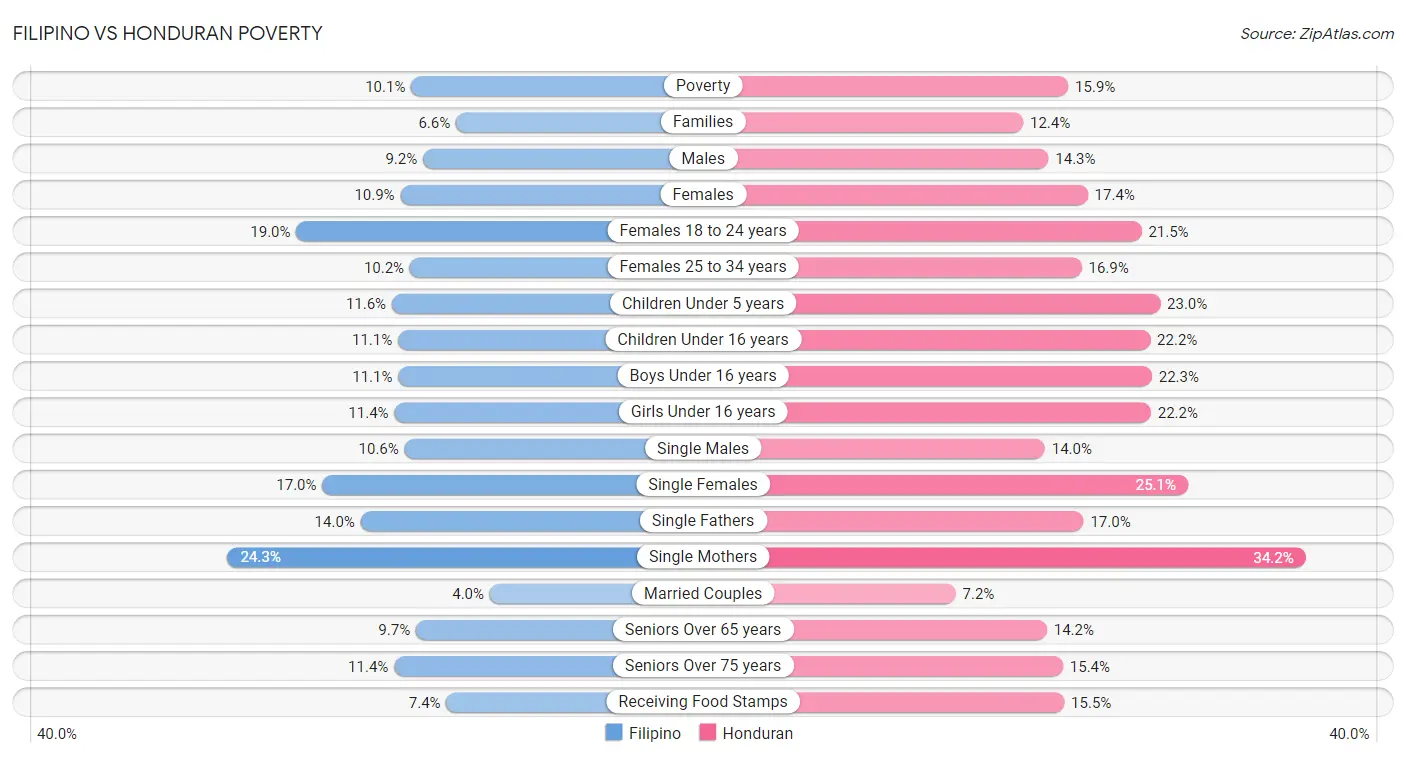The width and height of the screenshot is (1406, 758).
Task: Click the Single Mothers category label
Action: pos(703,557)
